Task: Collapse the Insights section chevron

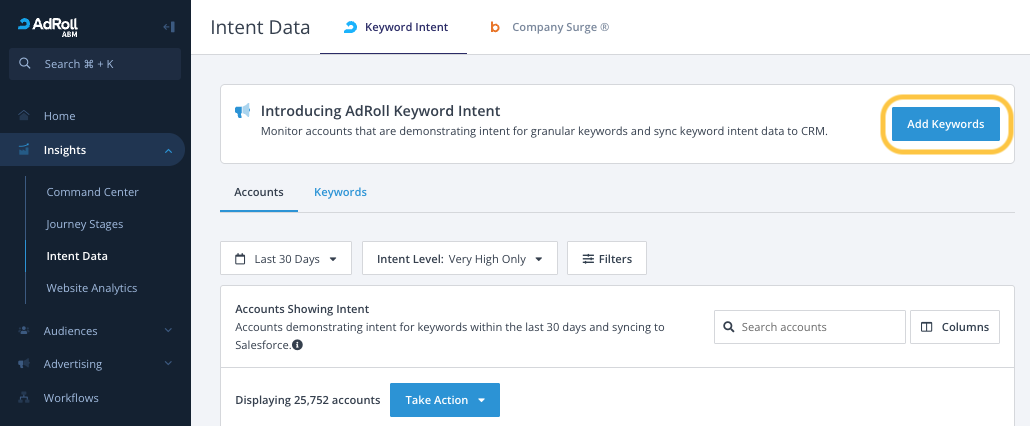Action: coord(168,150)
